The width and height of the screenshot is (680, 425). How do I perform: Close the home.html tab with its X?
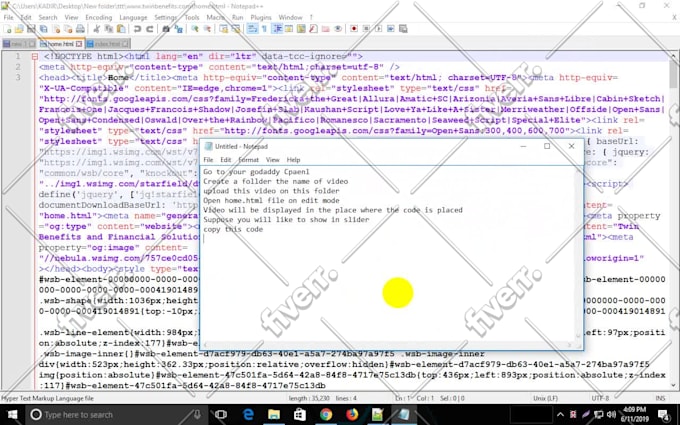pos(79,44)
